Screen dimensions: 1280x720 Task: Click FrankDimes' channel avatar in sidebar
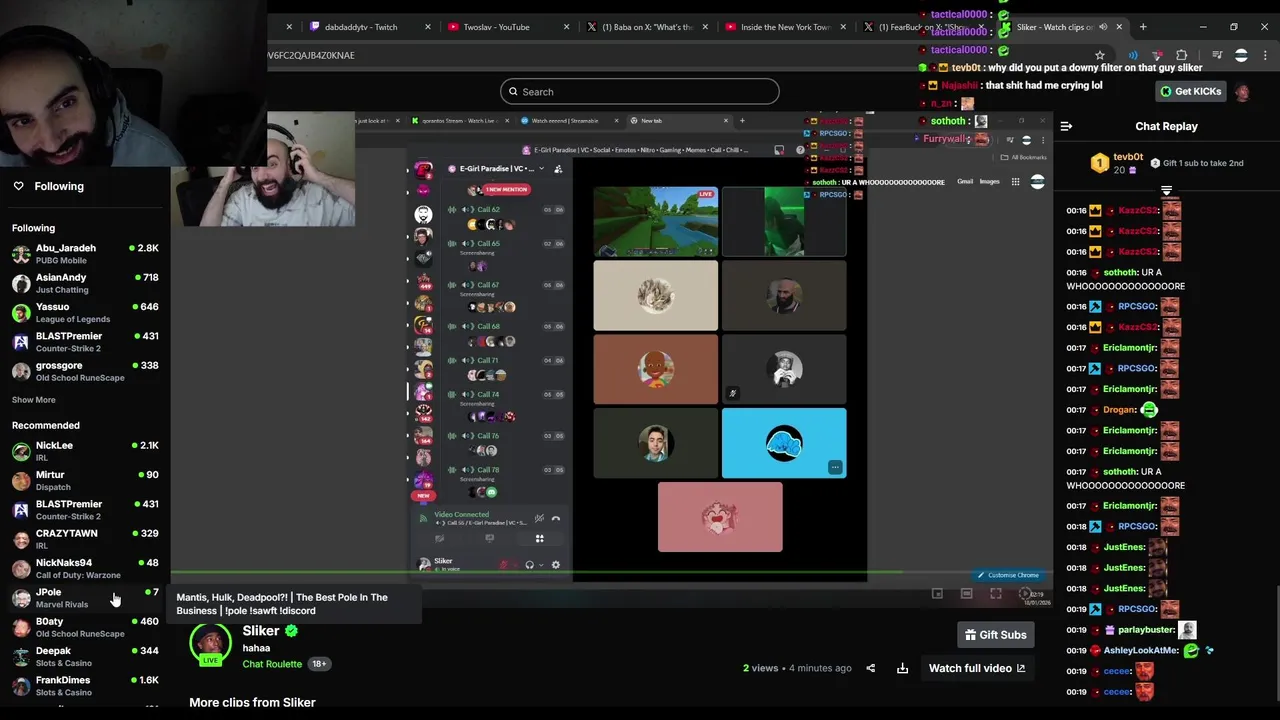click(21, 686)
